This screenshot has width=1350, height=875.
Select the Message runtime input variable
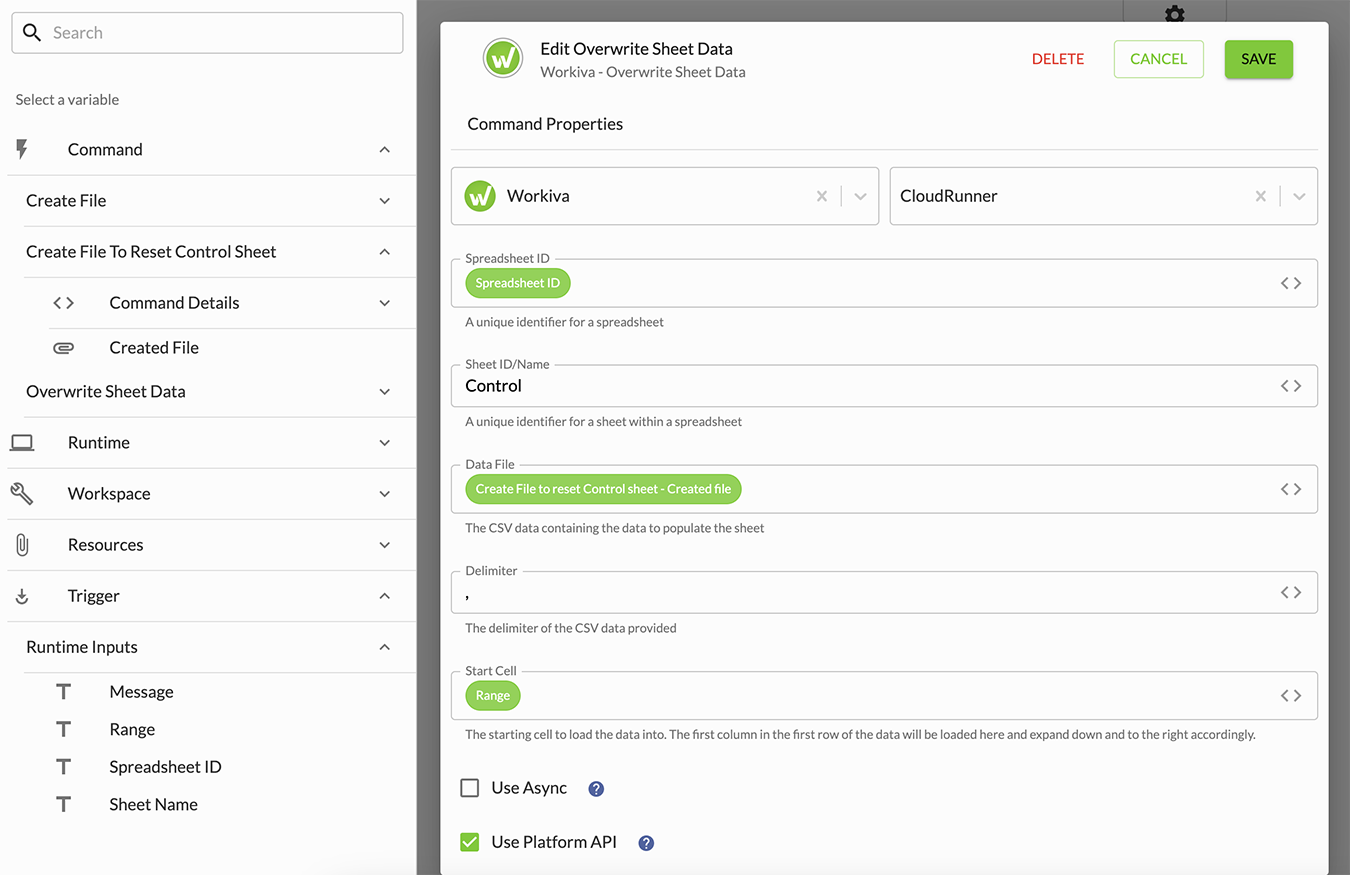click(141, 692)
